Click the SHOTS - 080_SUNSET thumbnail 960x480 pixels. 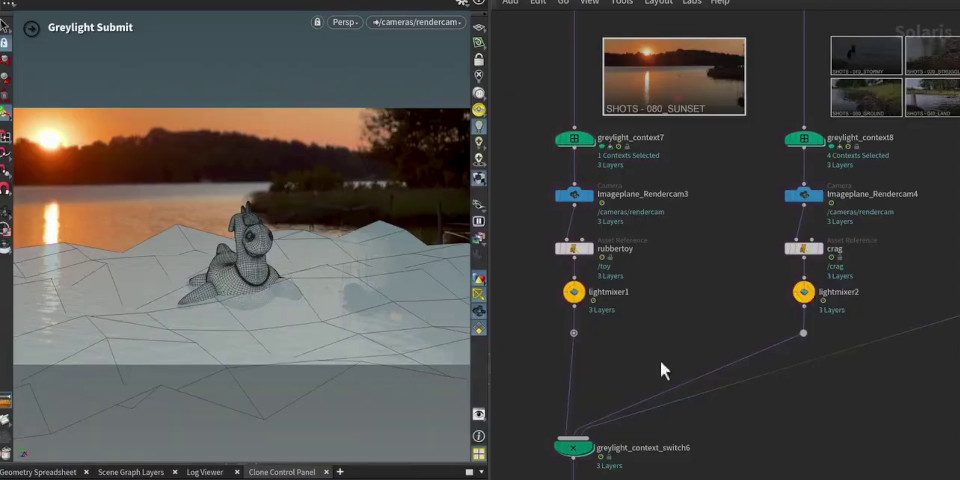[674, 77]
